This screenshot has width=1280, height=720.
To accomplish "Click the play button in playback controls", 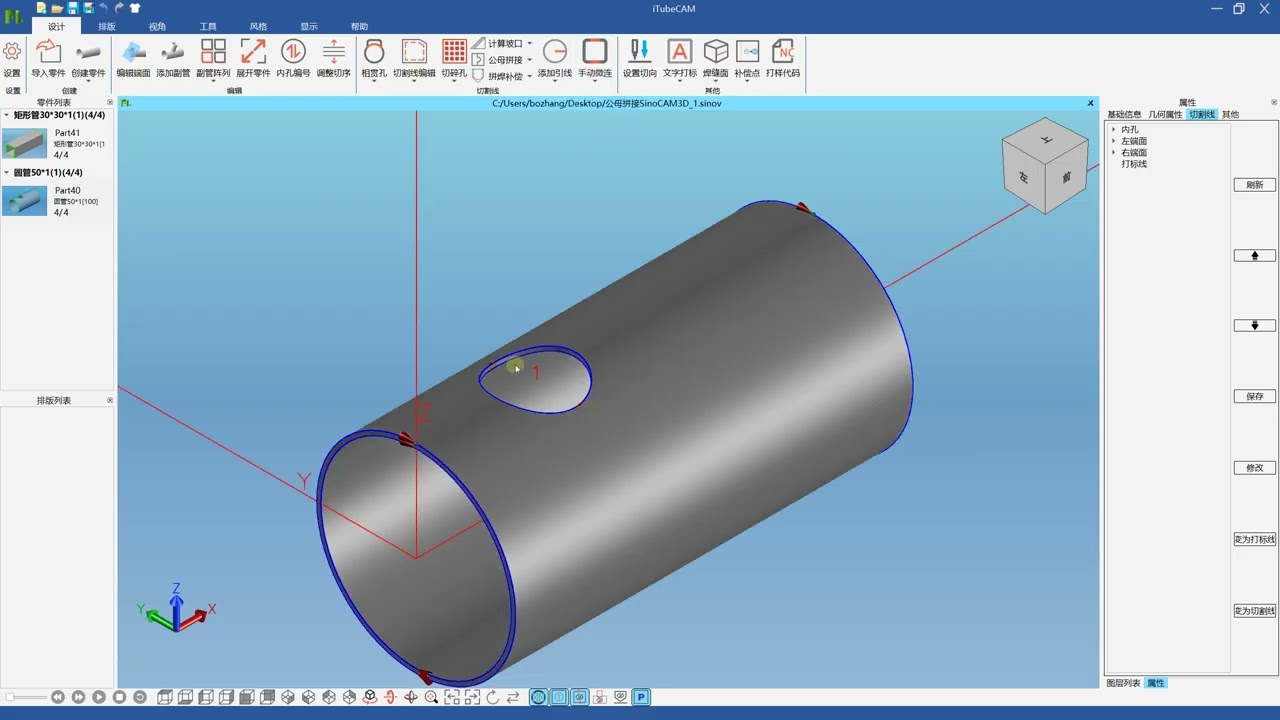I will tap(99, 697).
